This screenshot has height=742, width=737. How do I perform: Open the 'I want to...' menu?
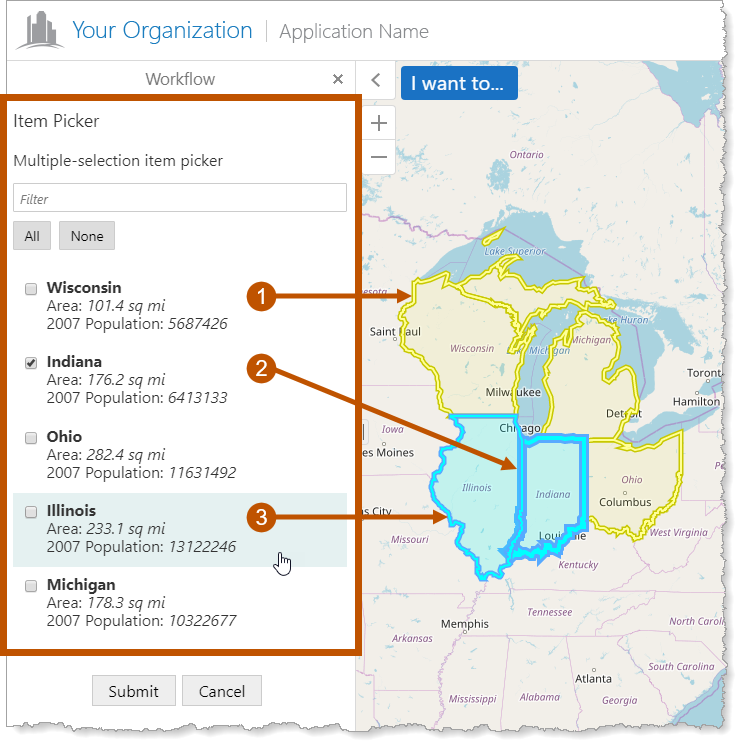458,83
